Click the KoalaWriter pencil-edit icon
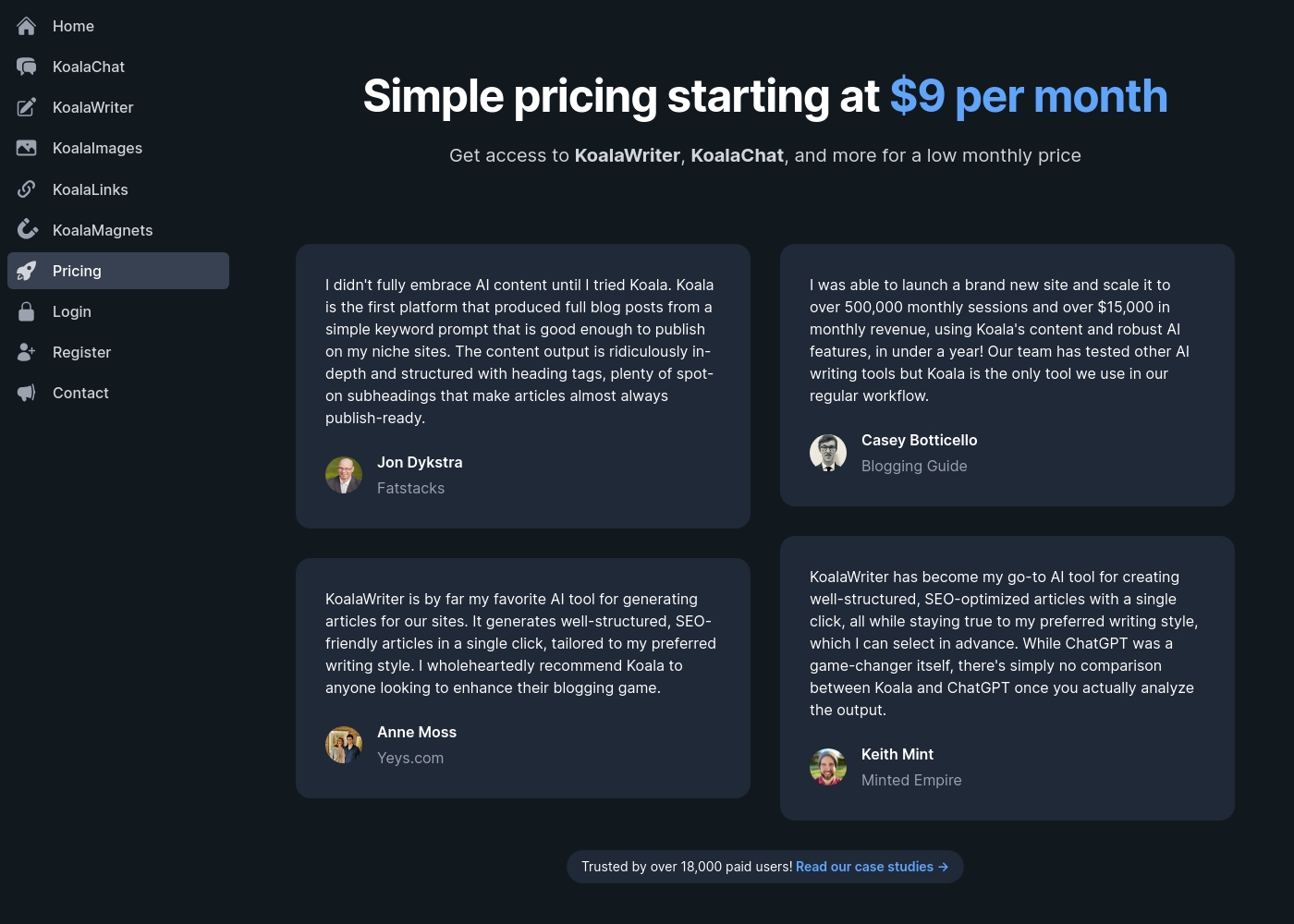The height and width of the screenshot is (924, 1294). (x=27, y=107)
